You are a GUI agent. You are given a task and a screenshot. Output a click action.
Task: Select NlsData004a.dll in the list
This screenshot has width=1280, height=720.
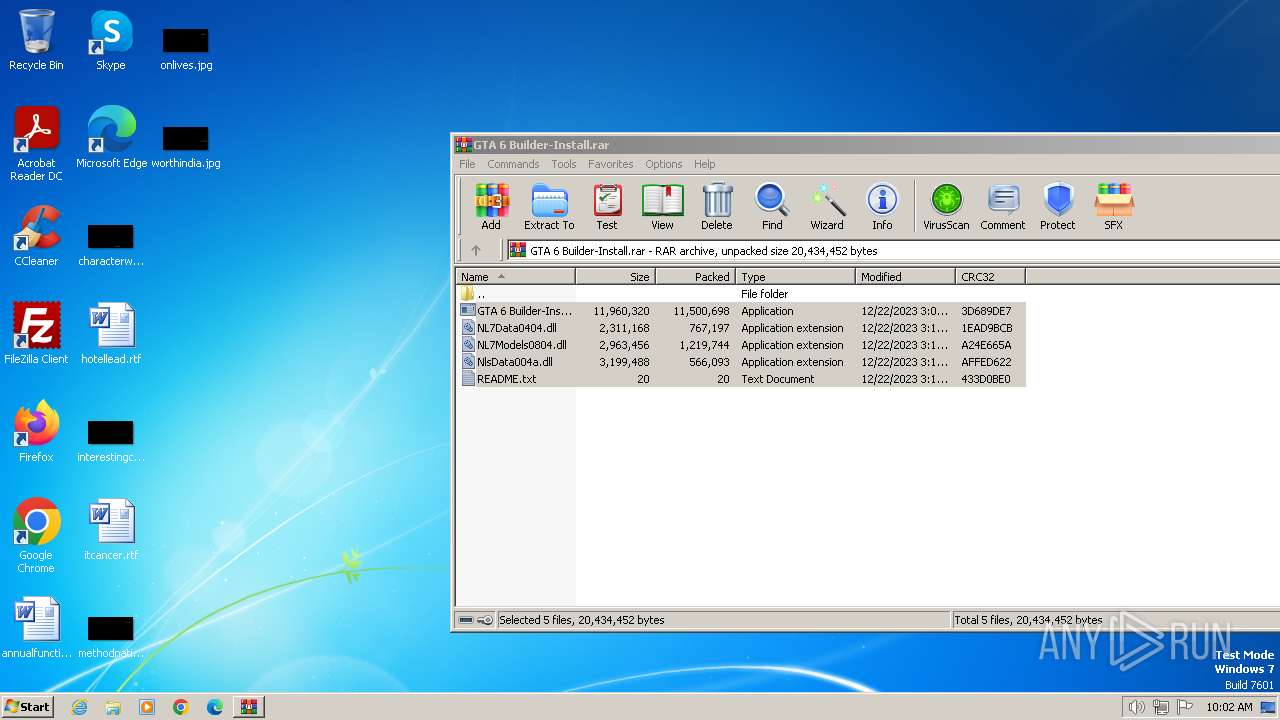point(741,362)
